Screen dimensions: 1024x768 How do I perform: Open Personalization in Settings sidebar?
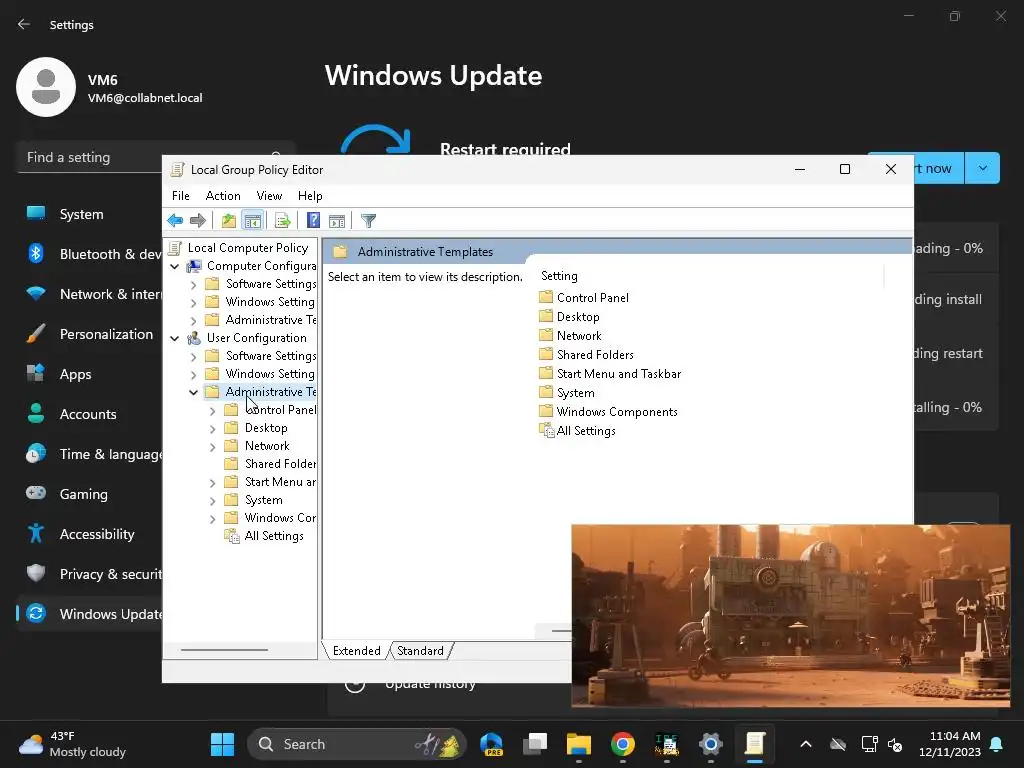[x=91, y=334]
